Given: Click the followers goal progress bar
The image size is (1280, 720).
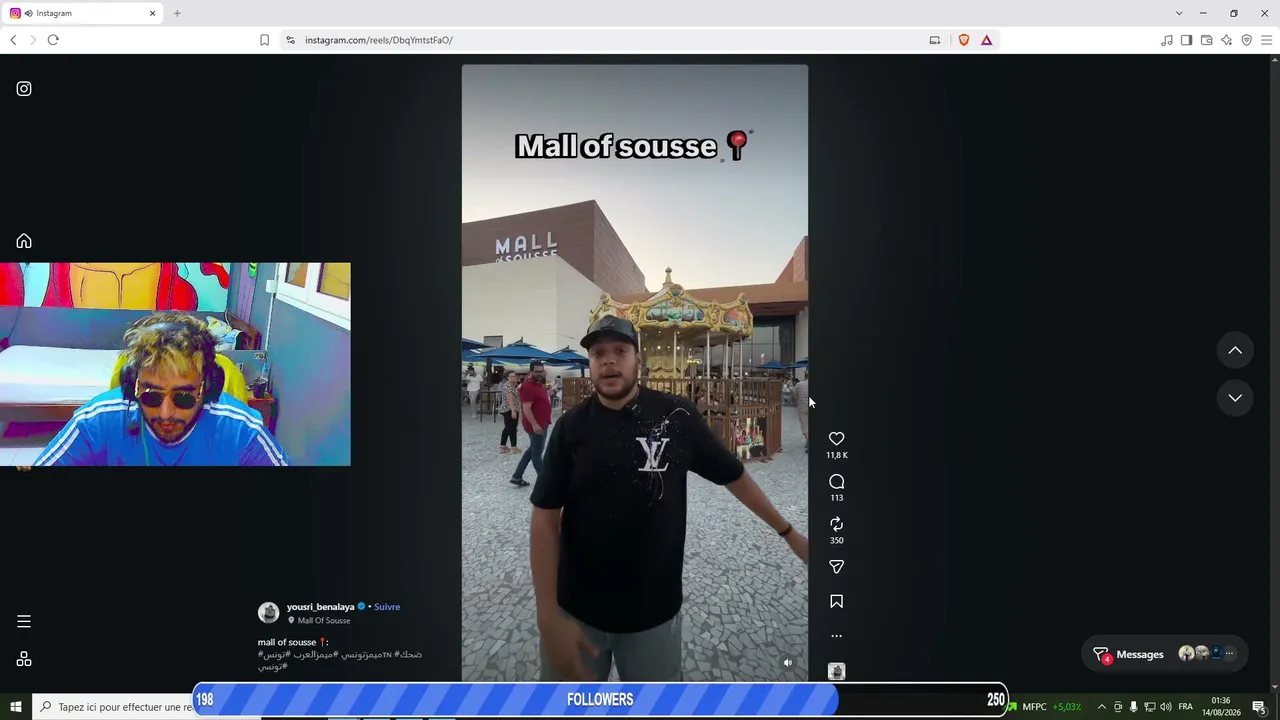Looking at the screenshot, I should pyautogui.click(x=600, y=700).
